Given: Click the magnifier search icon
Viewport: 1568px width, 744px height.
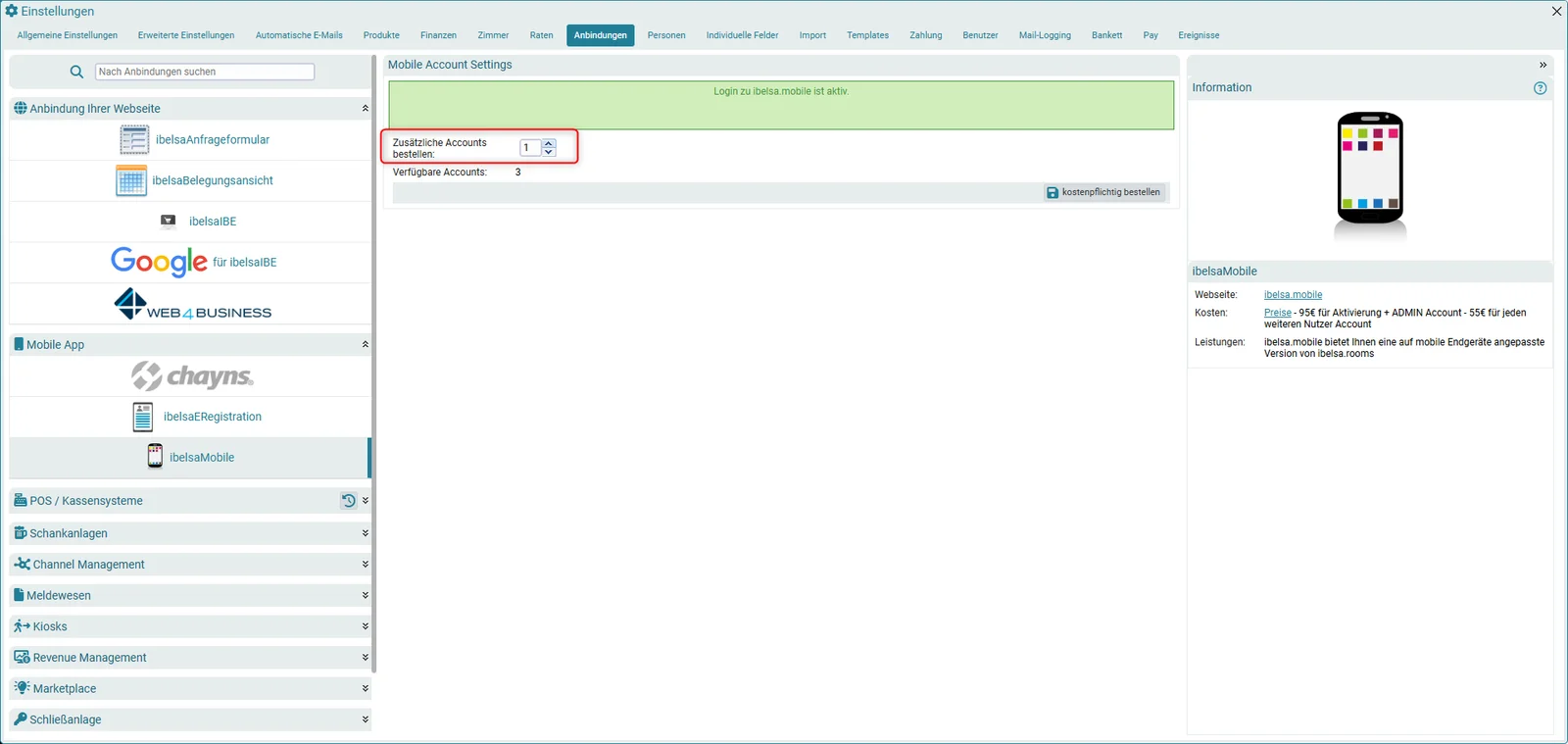Looking at the screenshot, I should (76, 72).
